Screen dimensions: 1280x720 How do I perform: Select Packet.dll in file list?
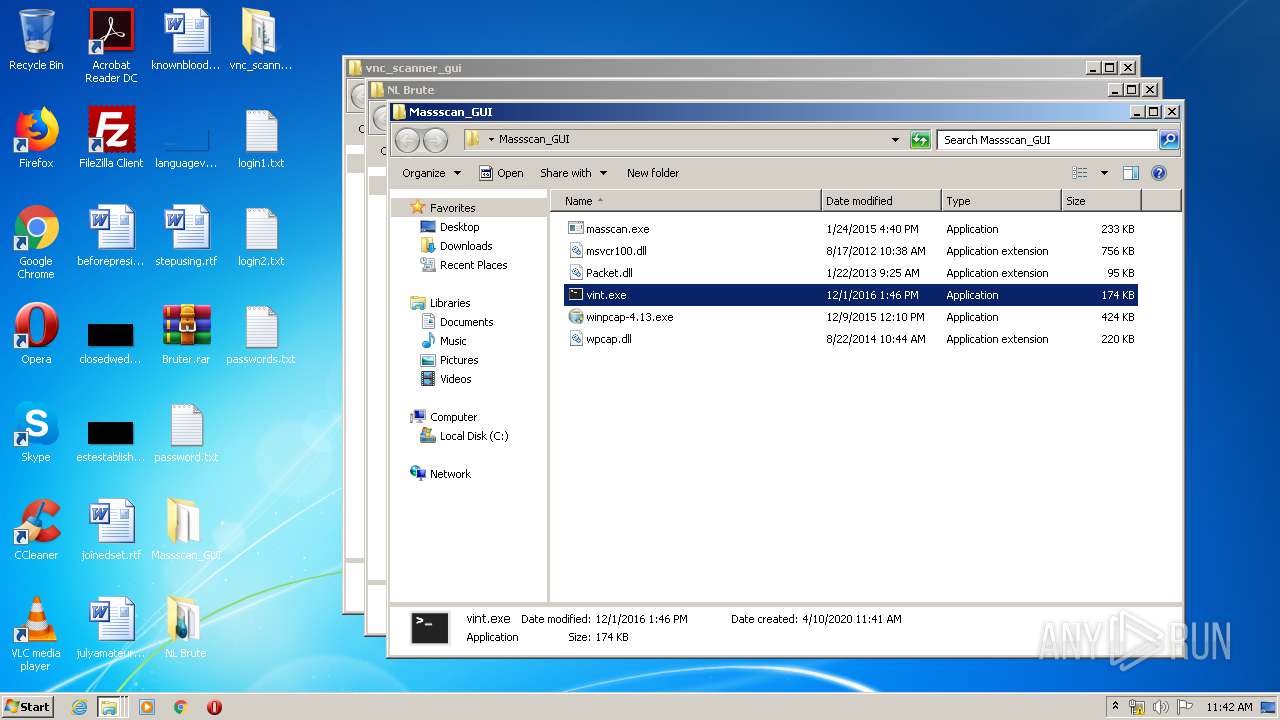851,273
